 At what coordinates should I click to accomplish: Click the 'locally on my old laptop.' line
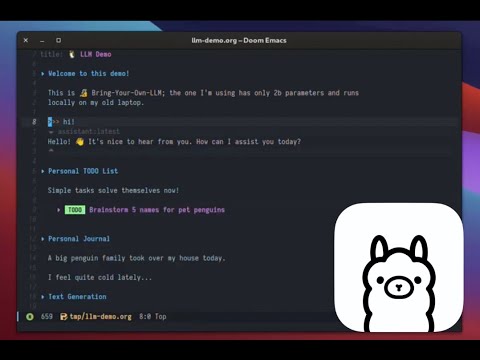(96, 103)
